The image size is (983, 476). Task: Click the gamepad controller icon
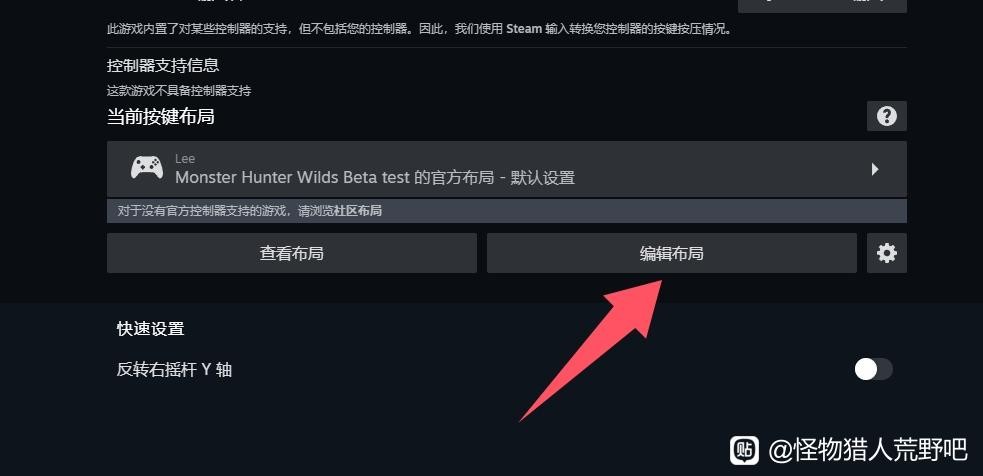(x=147, y=168)
